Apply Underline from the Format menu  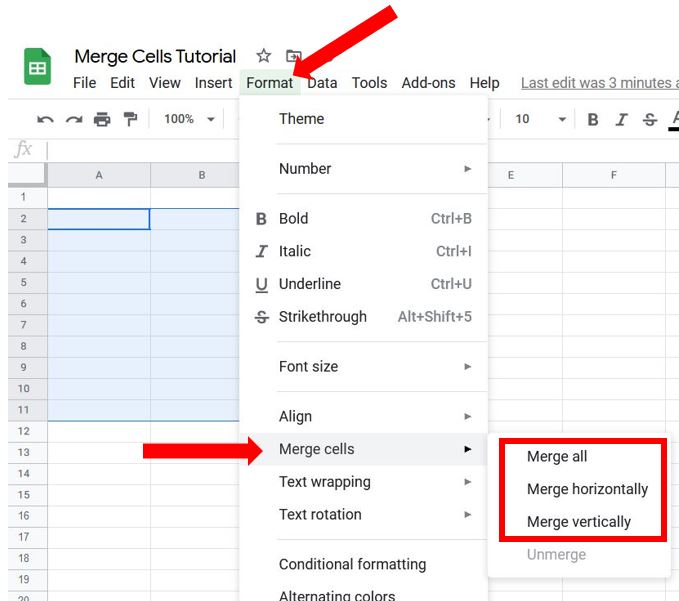pos(364,284)
